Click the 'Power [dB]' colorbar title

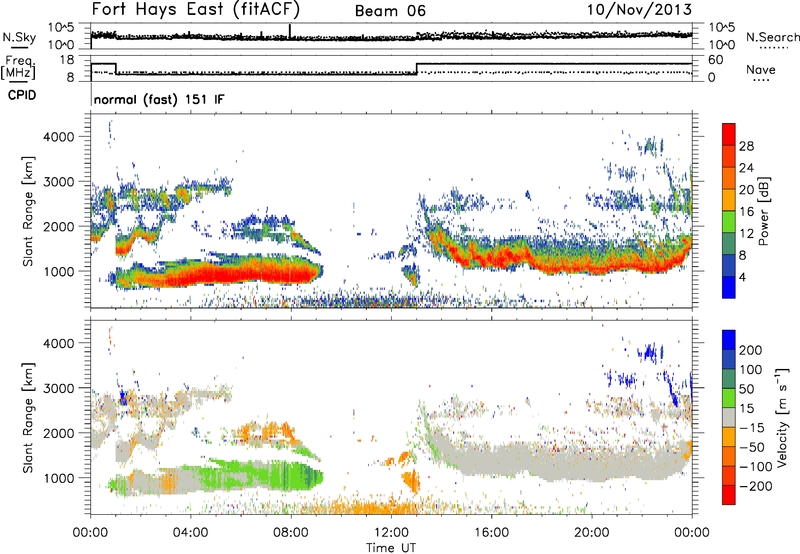click(764, 211)
